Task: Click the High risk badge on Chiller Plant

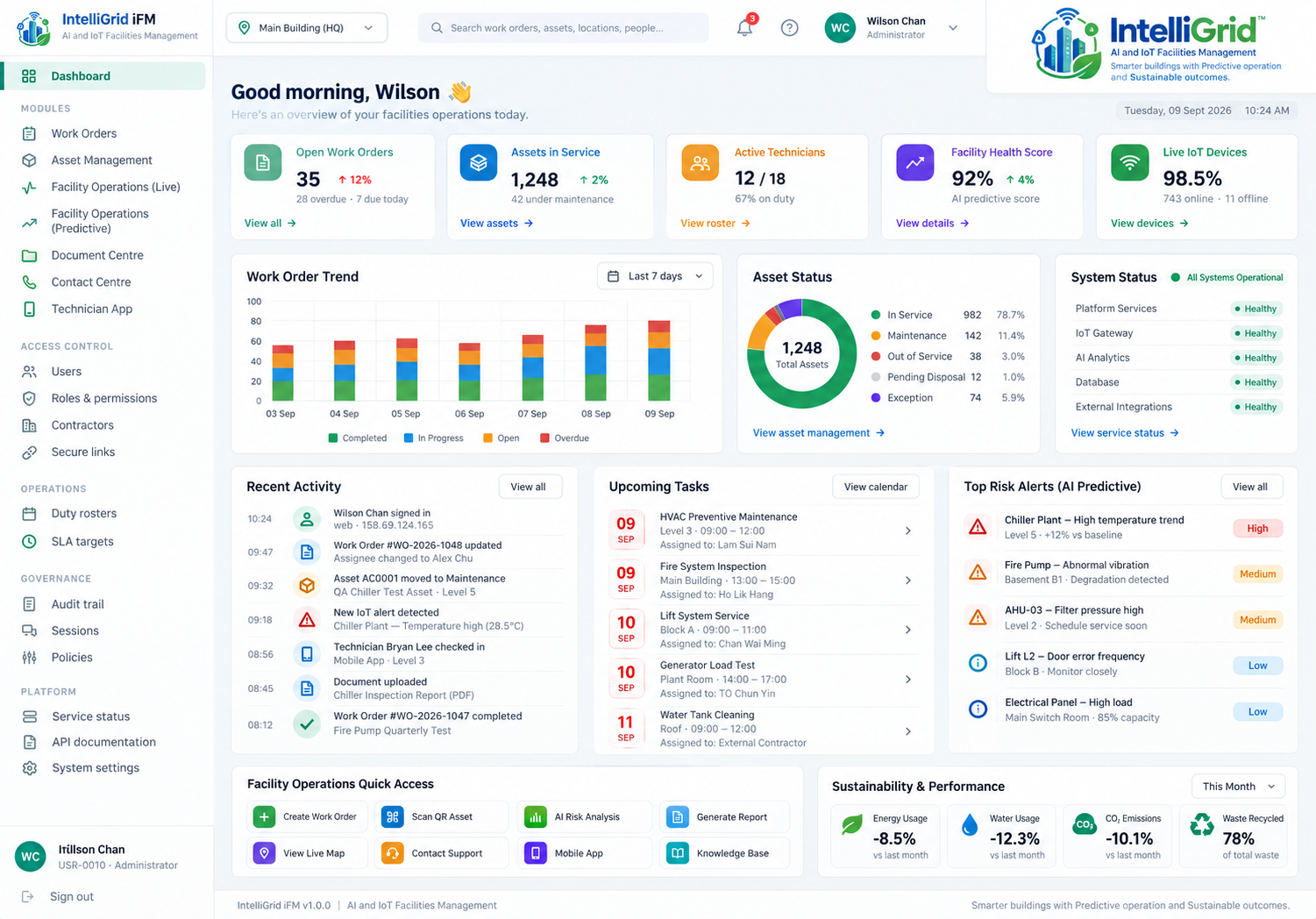Action: point(1257,529)
